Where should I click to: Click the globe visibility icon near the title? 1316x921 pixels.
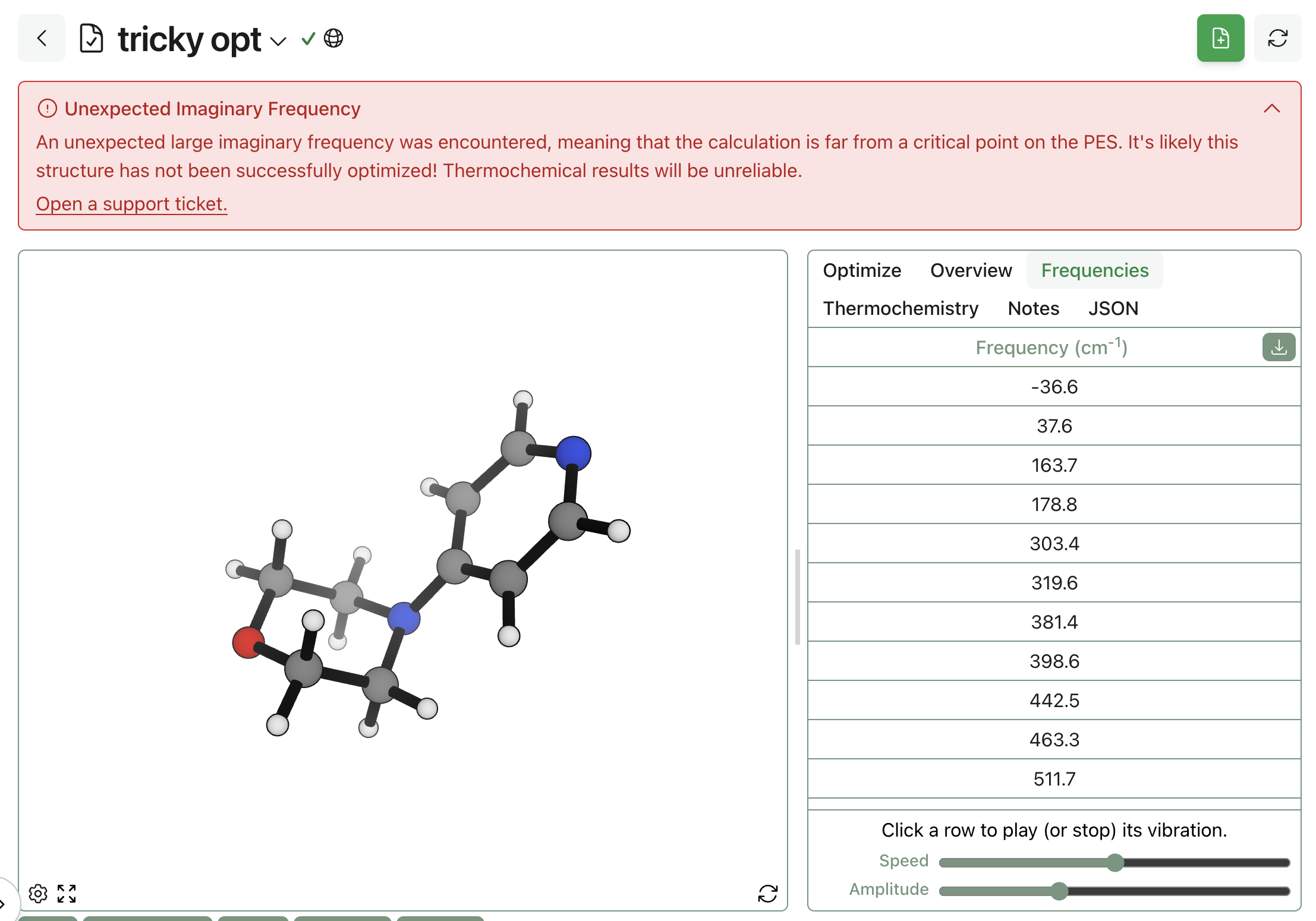point(333,39)
